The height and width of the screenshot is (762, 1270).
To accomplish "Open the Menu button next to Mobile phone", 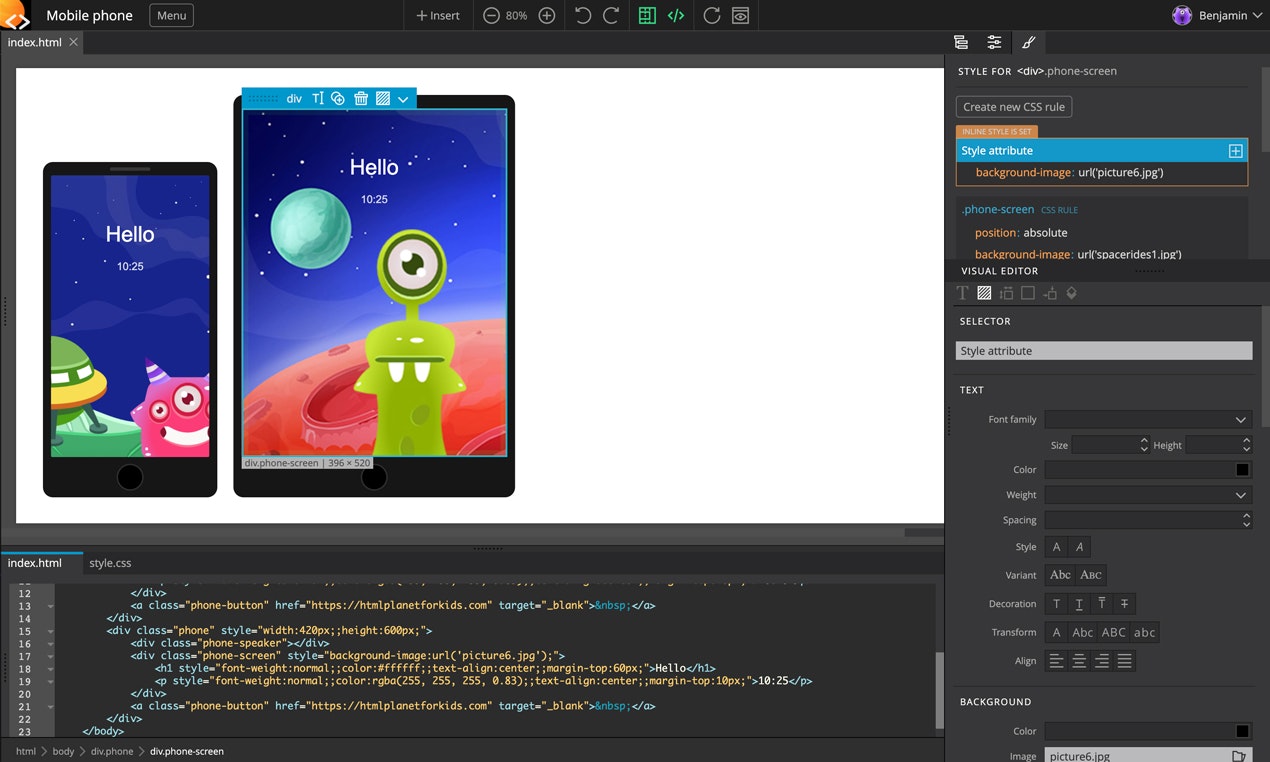I will click(170, 15).
